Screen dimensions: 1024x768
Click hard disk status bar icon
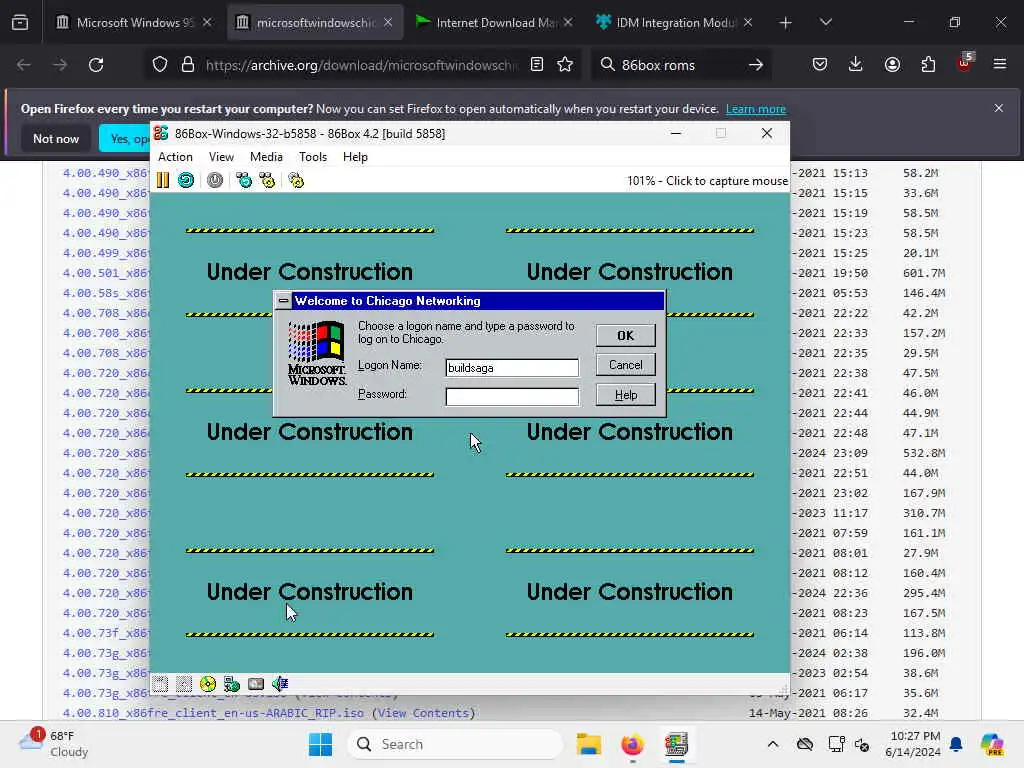point(256,684)
